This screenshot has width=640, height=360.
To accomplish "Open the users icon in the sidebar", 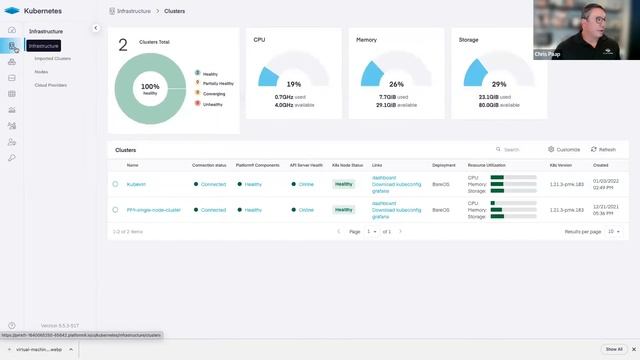I will tap(12, 142).
